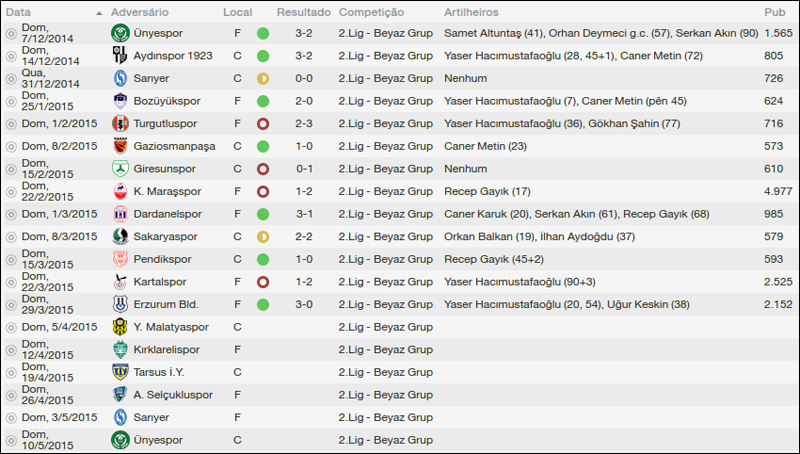This screenshot has height=454, width=800.
Task: Click the Erzurum Bld. club crest
Action: point(120,304)
